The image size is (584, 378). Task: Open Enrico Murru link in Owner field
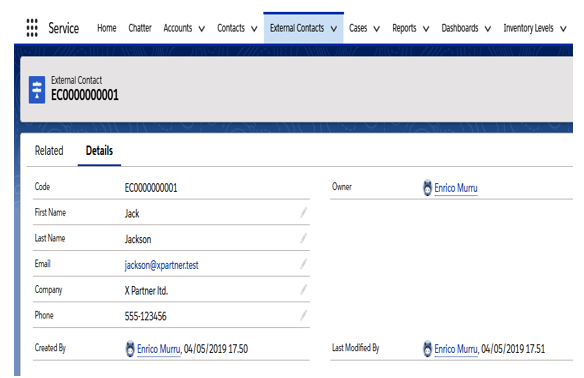[456, 188]
